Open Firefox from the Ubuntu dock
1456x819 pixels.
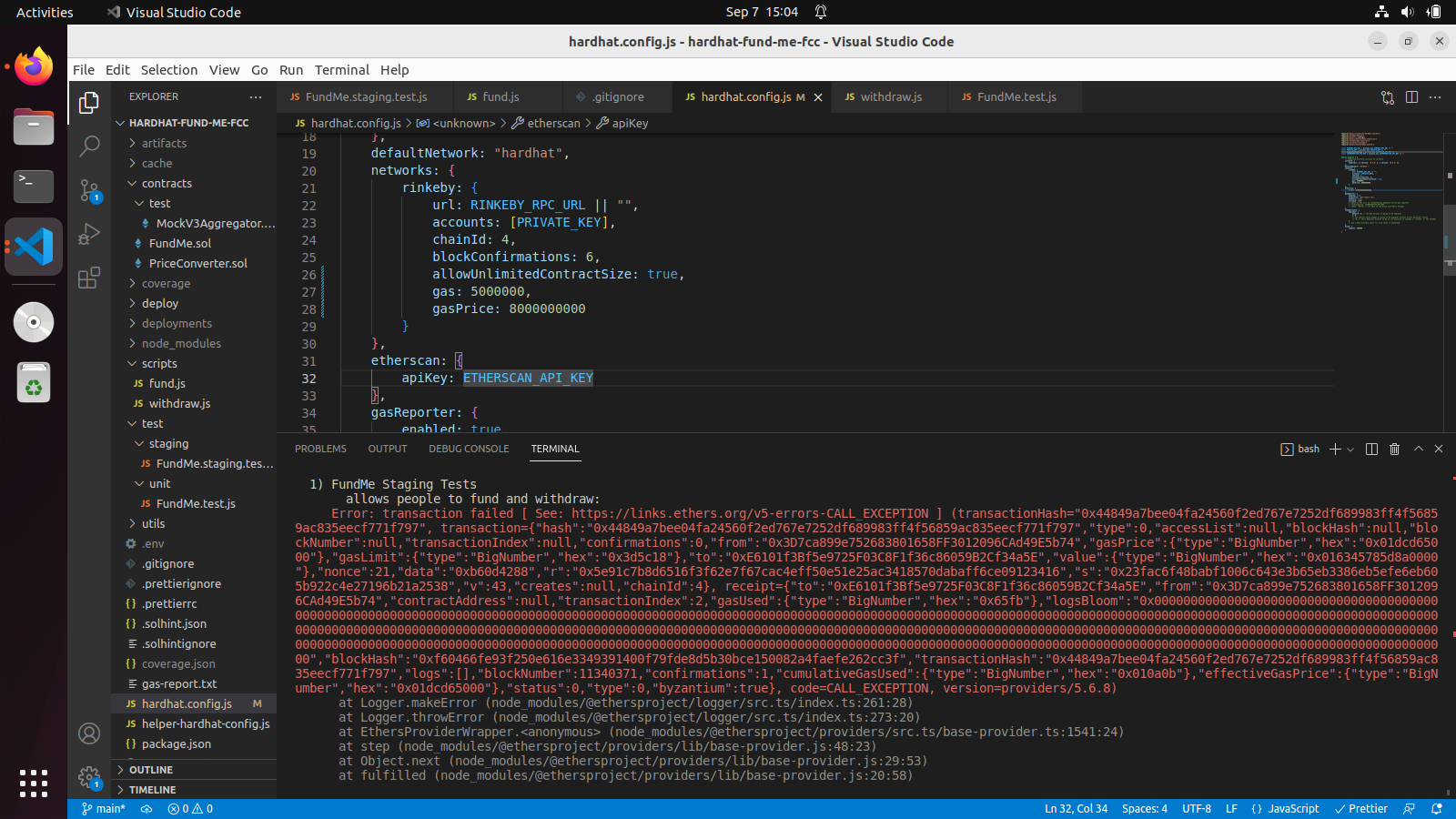click(x=34, y=66)
